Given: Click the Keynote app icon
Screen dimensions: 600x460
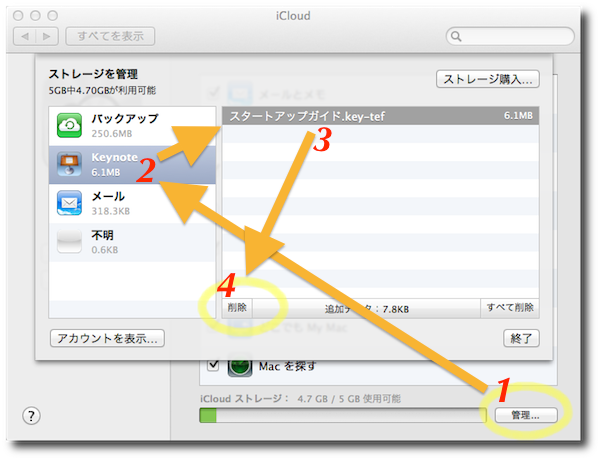Looking at the screenshot, I should [69, 164].
